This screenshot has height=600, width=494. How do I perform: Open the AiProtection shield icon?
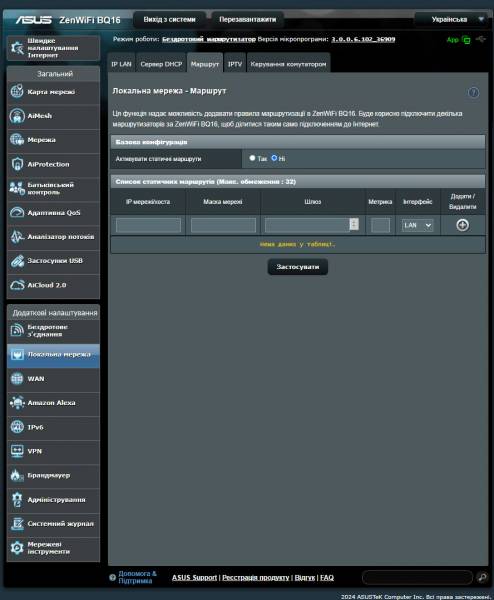click(17, 164)
